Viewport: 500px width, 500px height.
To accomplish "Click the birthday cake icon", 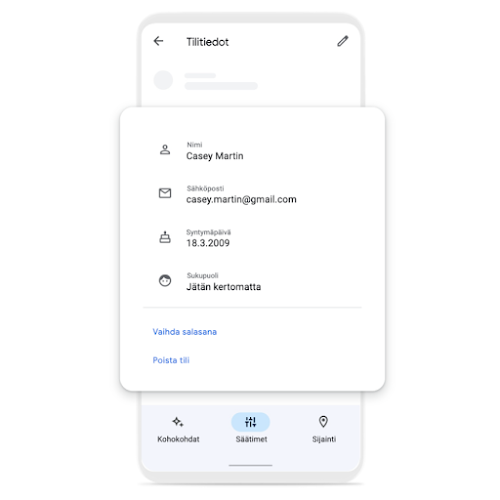I will pyautogui.click(x=165, y=237).
